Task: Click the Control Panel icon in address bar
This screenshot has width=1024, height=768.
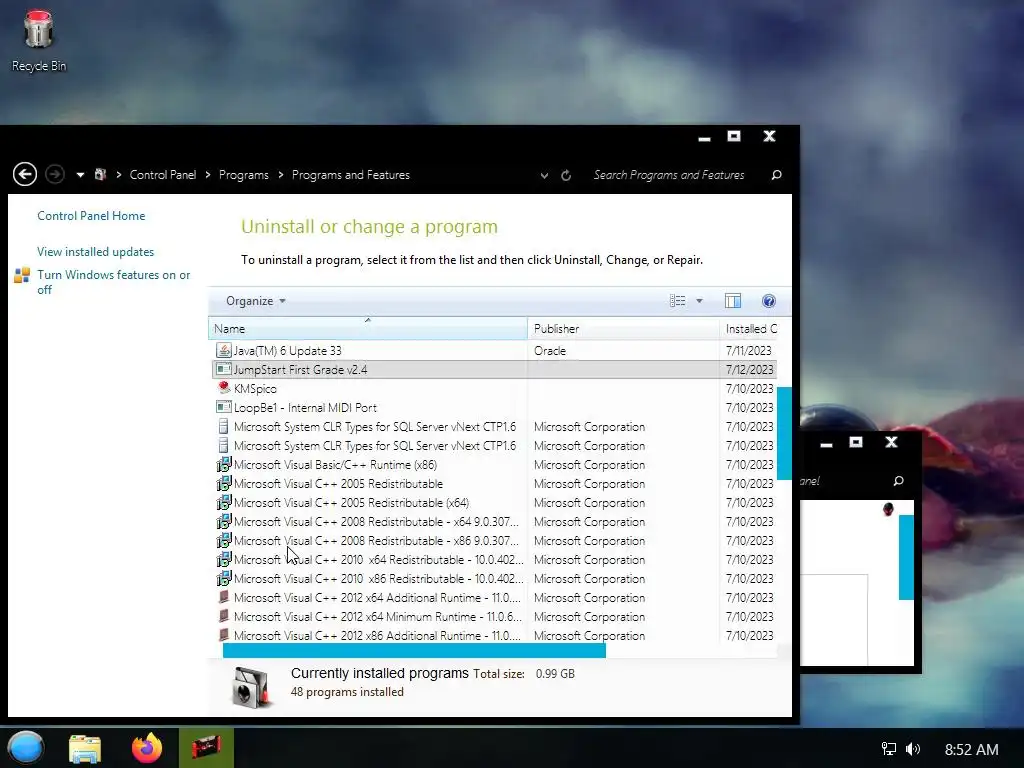Action: [101, 174]
